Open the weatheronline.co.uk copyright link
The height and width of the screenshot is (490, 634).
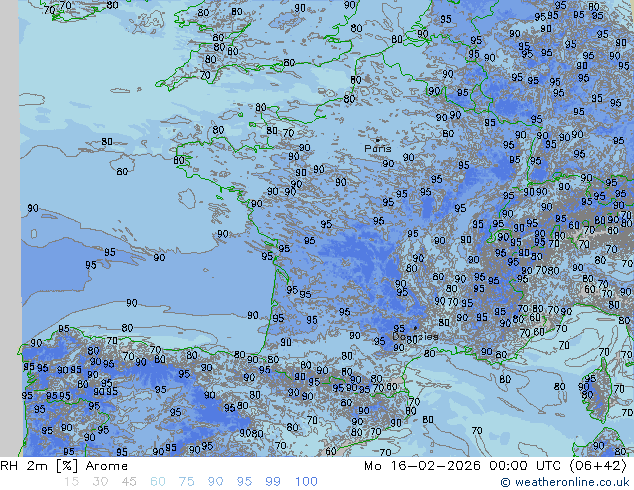tap(565, 482)
